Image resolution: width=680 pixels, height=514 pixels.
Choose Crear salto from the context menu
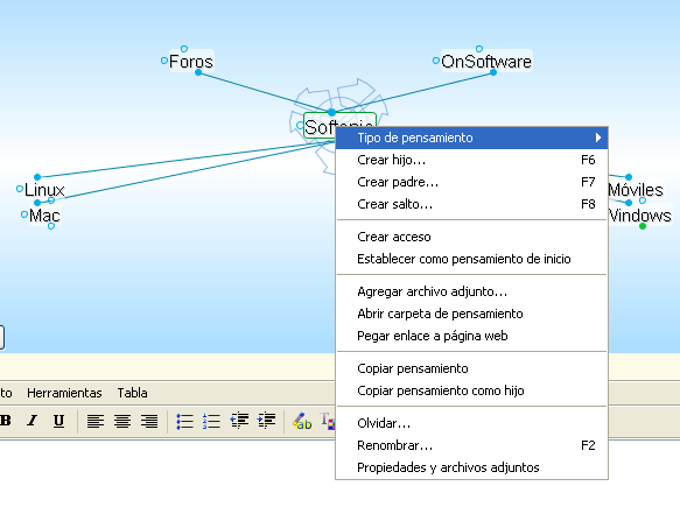pos(472,204)
